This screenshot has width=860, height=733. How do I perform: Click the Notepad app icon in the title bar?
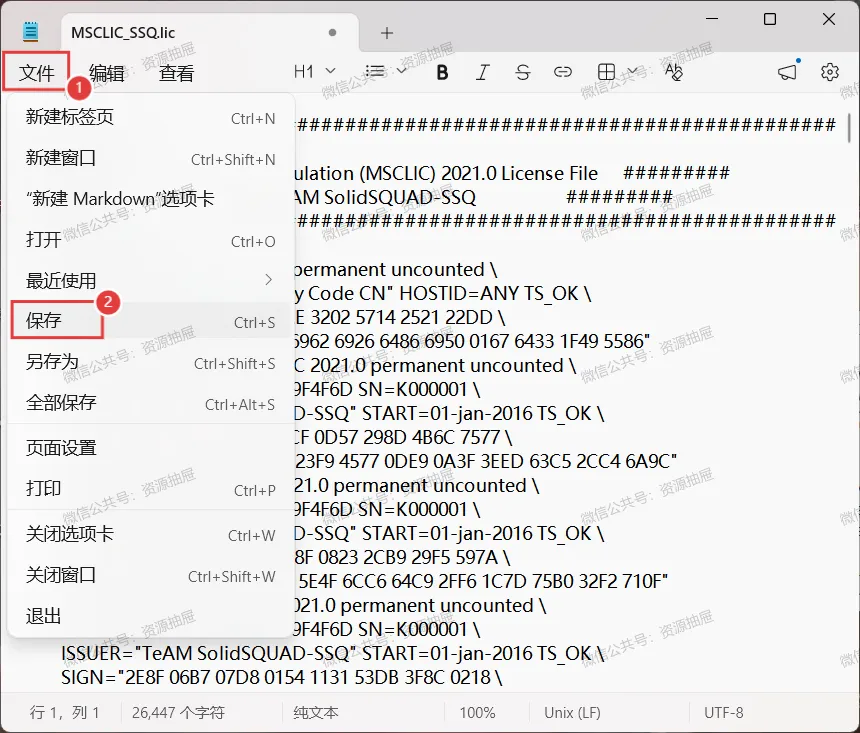(x=31, y=31)
